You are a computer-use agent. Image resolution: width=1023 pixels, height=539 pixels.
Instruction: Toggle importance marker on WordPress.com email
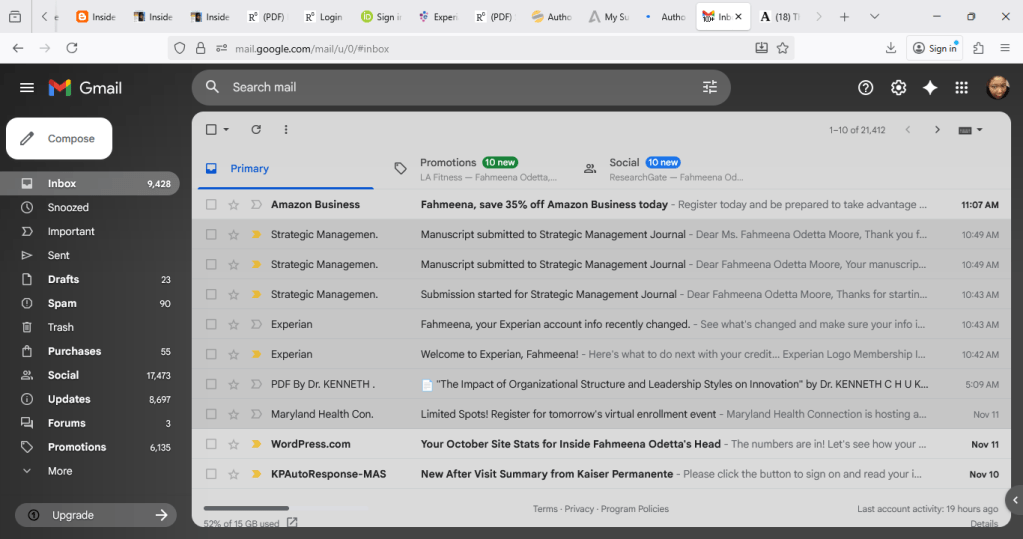click(256, 444)
